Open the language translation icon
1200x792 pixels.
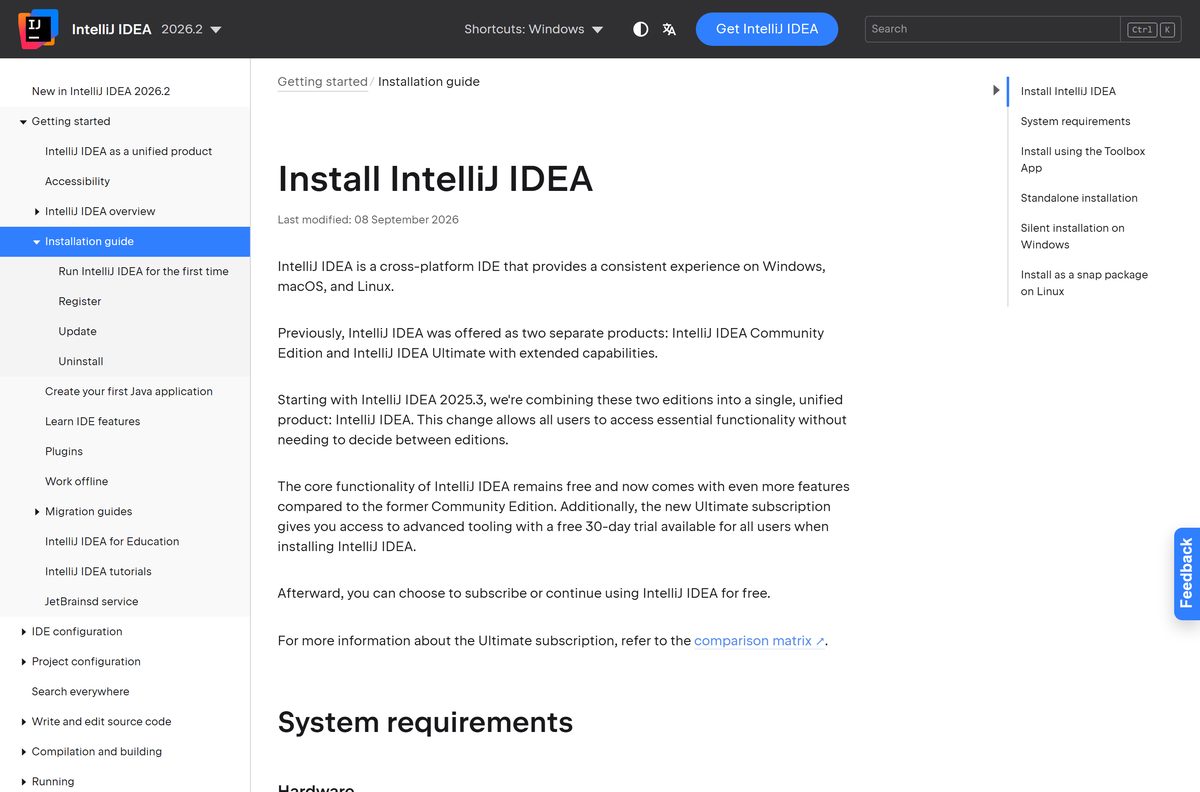pos(669,29)
